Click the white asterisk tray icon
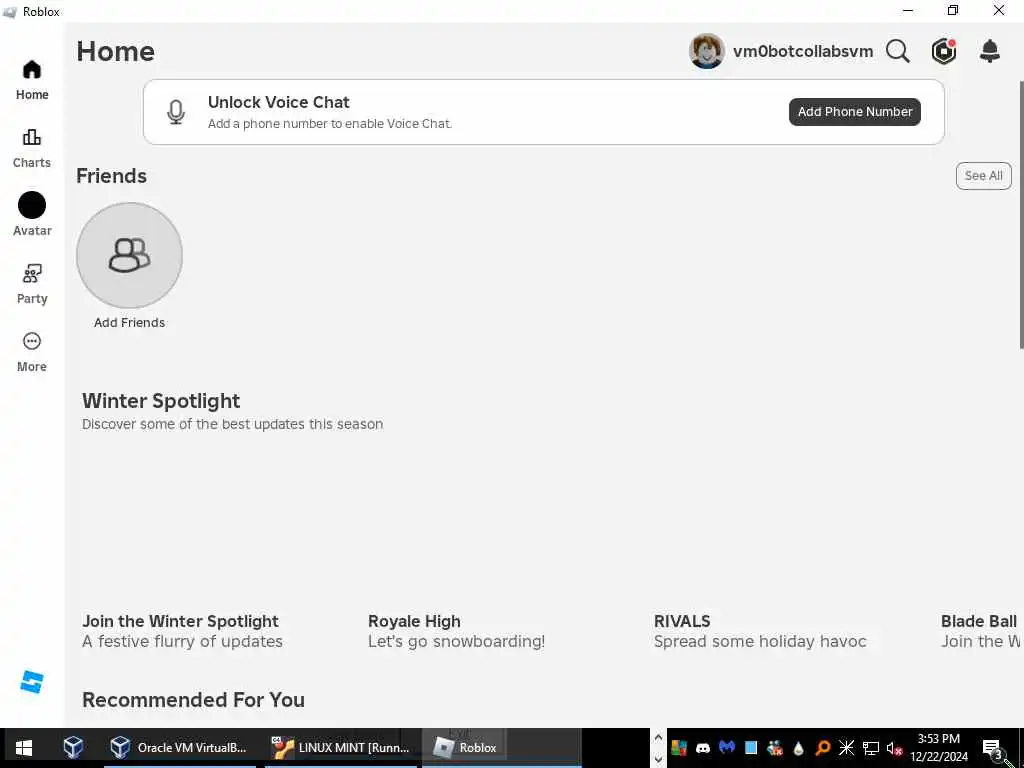 846,748
